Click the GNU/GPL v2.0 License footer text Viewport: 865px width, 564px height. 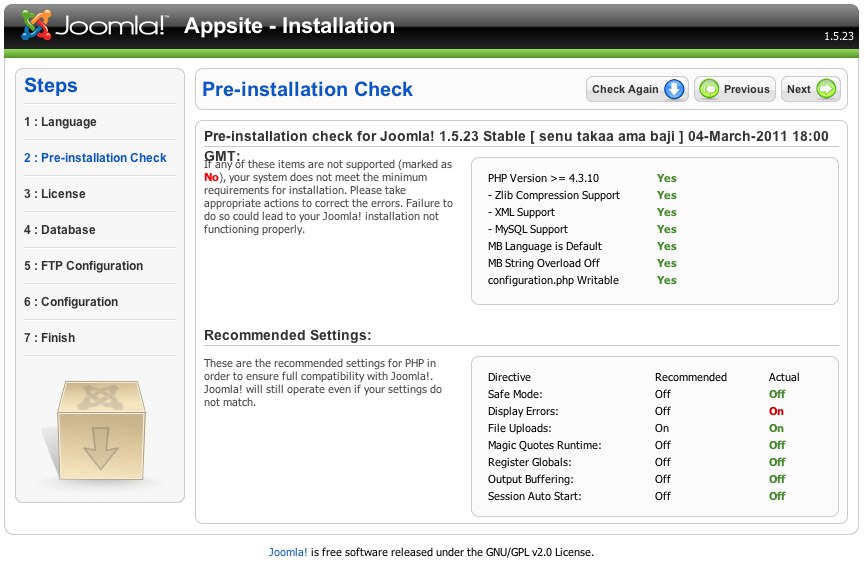[539, 552]
